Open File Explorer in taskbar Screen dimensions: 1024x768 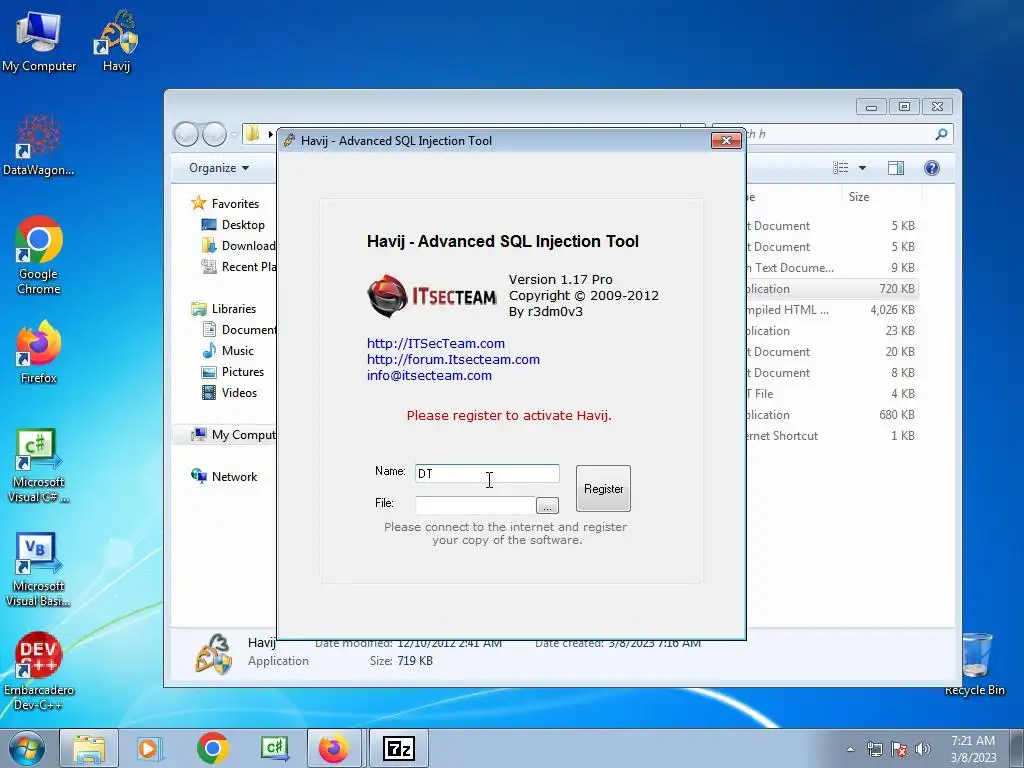[89, 748]
